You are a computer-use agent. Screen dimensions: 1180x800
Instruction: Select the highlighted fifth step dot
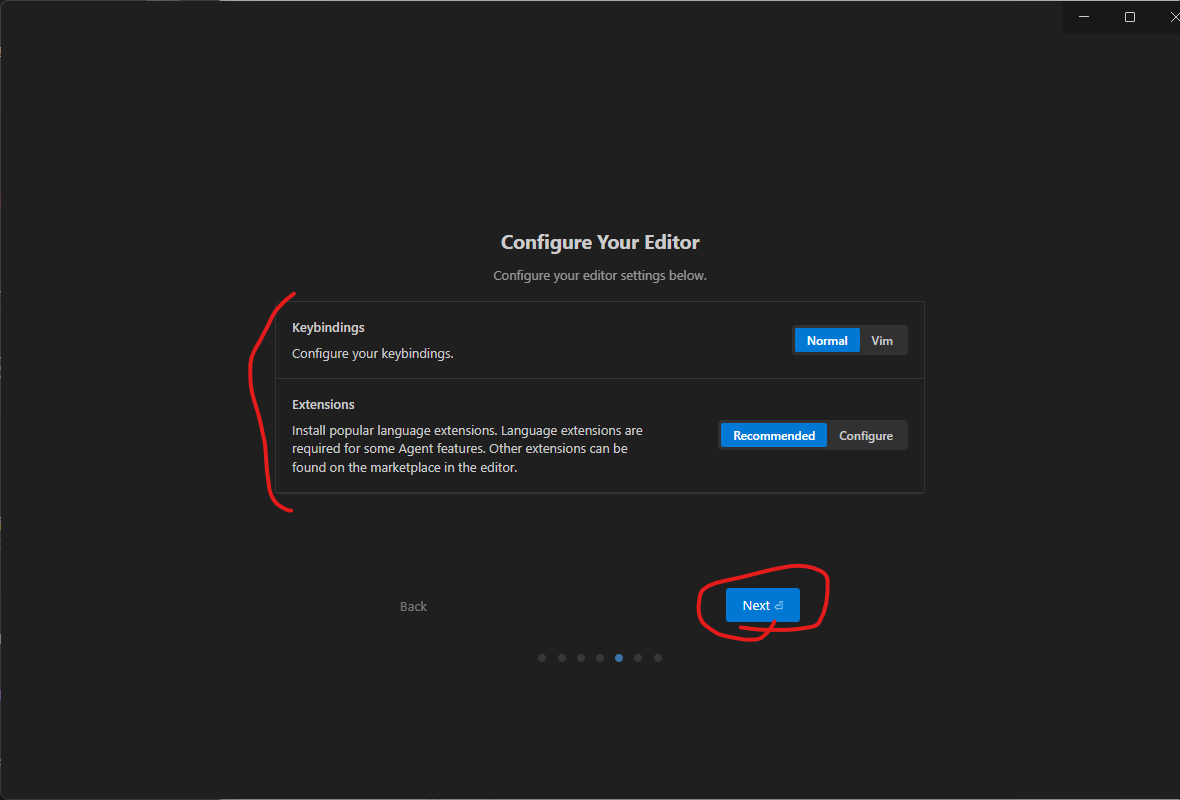click(619, 658)
